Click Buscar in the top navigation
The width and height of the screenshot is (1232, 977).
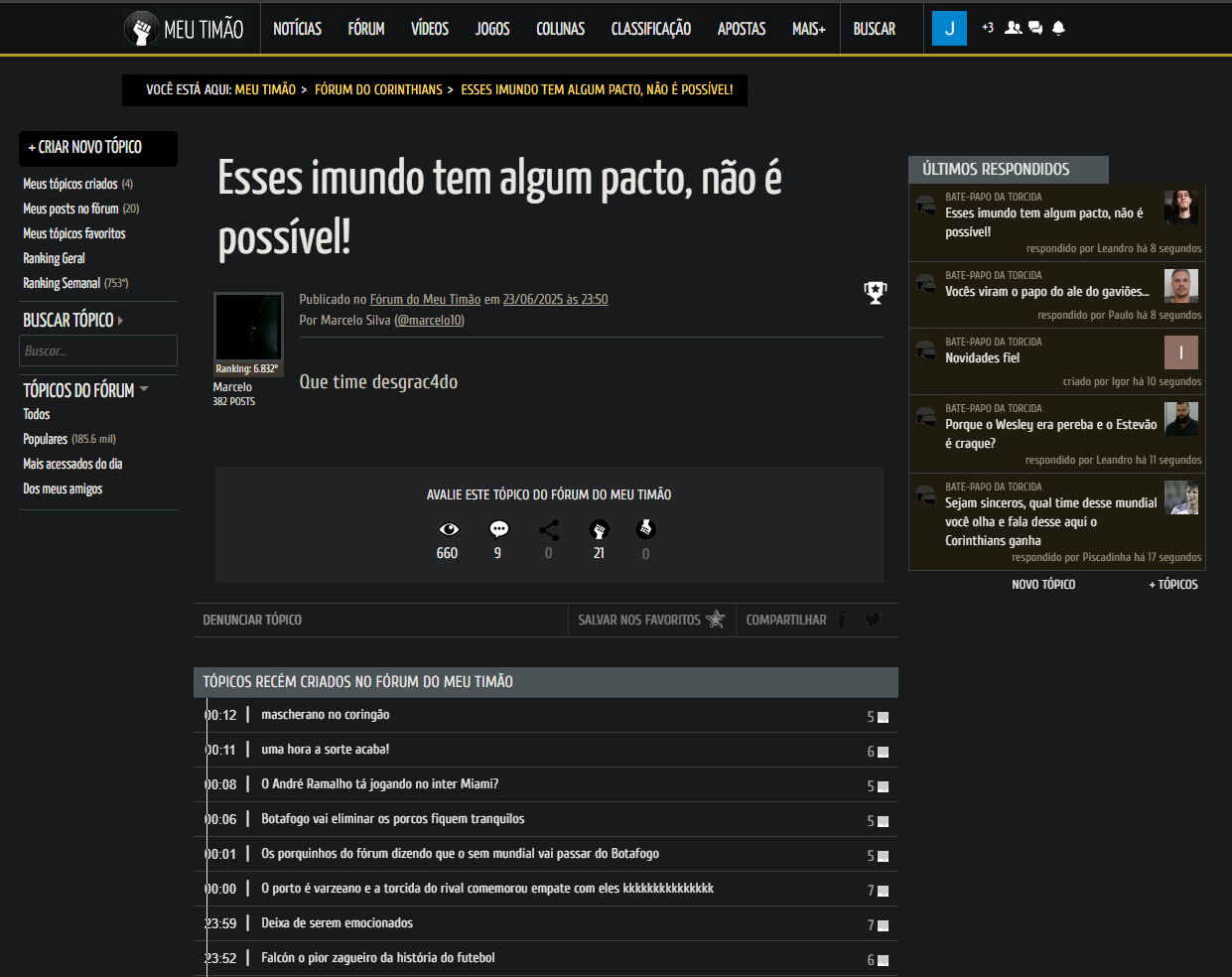coord(874,29)
